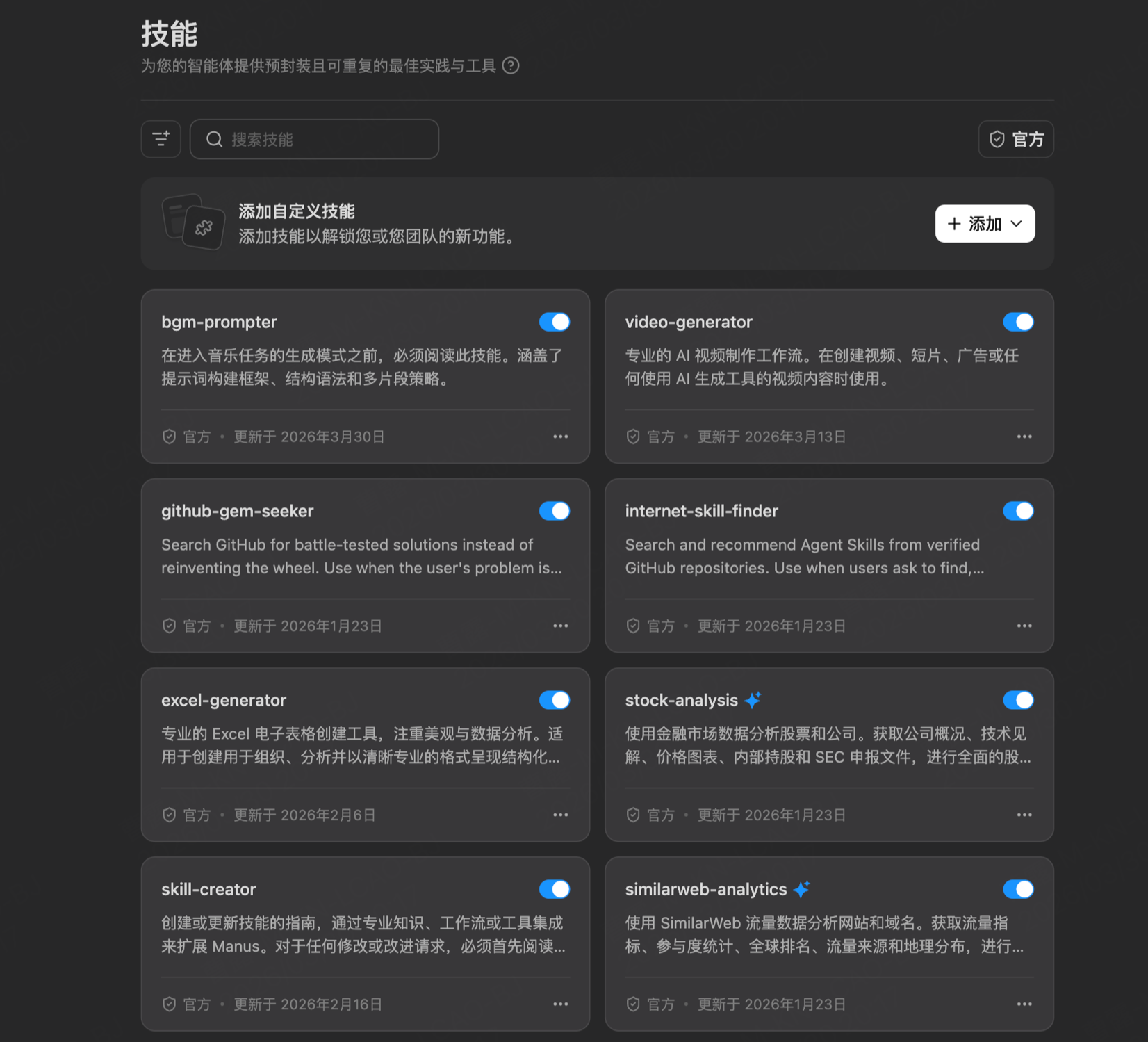Click the 官方 filter button
1148x1042 pixels.
1016,139
